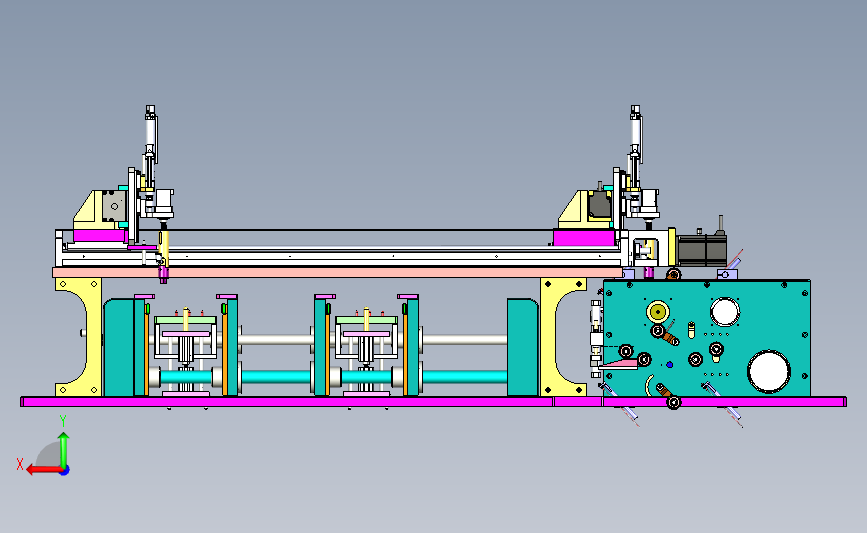The width and height of the screenshot is (867, 533).
Task: Click the green "Y" axis label
Action: 63,421
